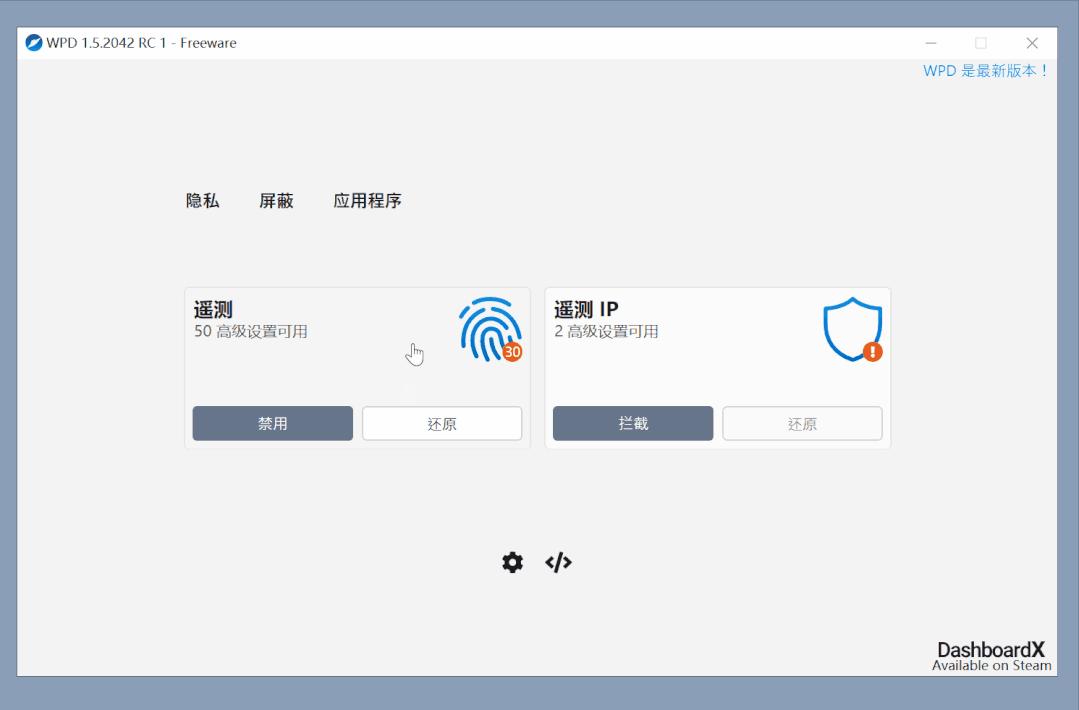Click 还原 button on 遥测 IP card

pyautogui.click(x=802, y=423)
